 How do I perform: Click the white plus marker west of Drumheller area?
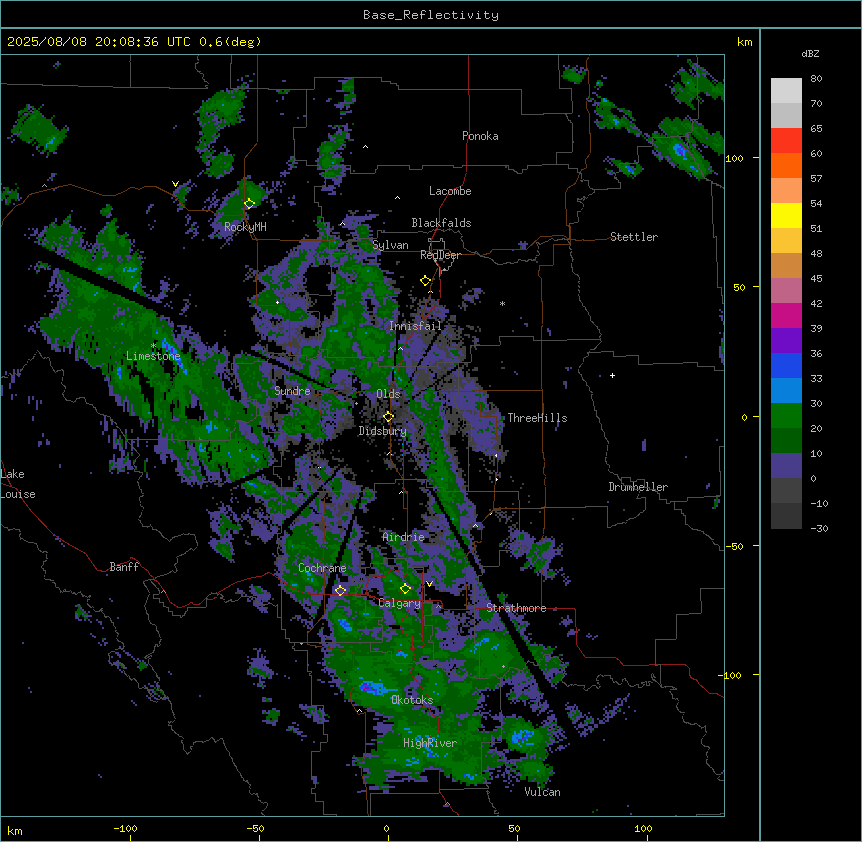pos(612,375)
